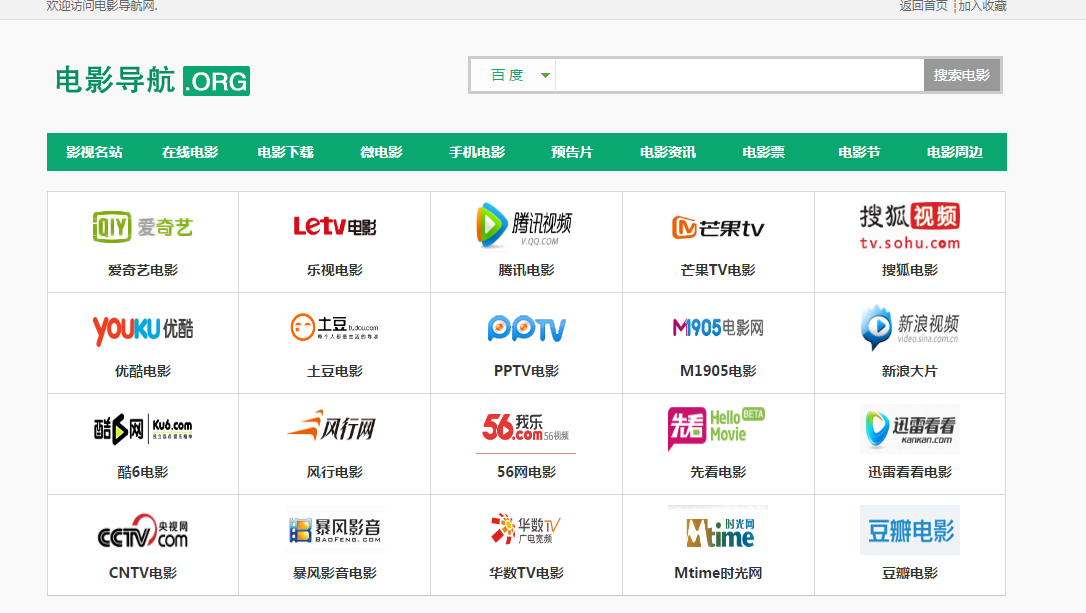
Task: Click the 搜狐电影 text link
Action: 909,270
